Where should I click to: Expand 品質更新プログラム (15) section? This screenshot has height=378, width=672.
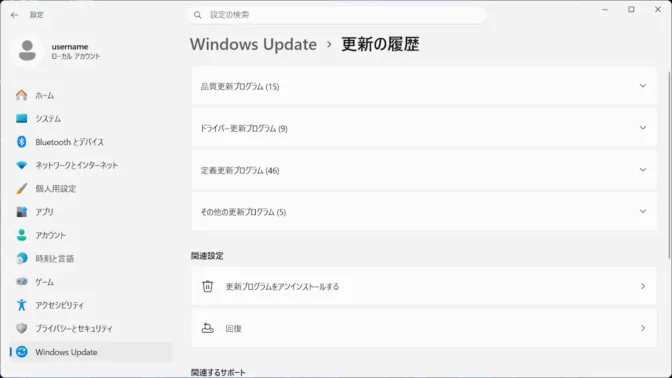424,86
